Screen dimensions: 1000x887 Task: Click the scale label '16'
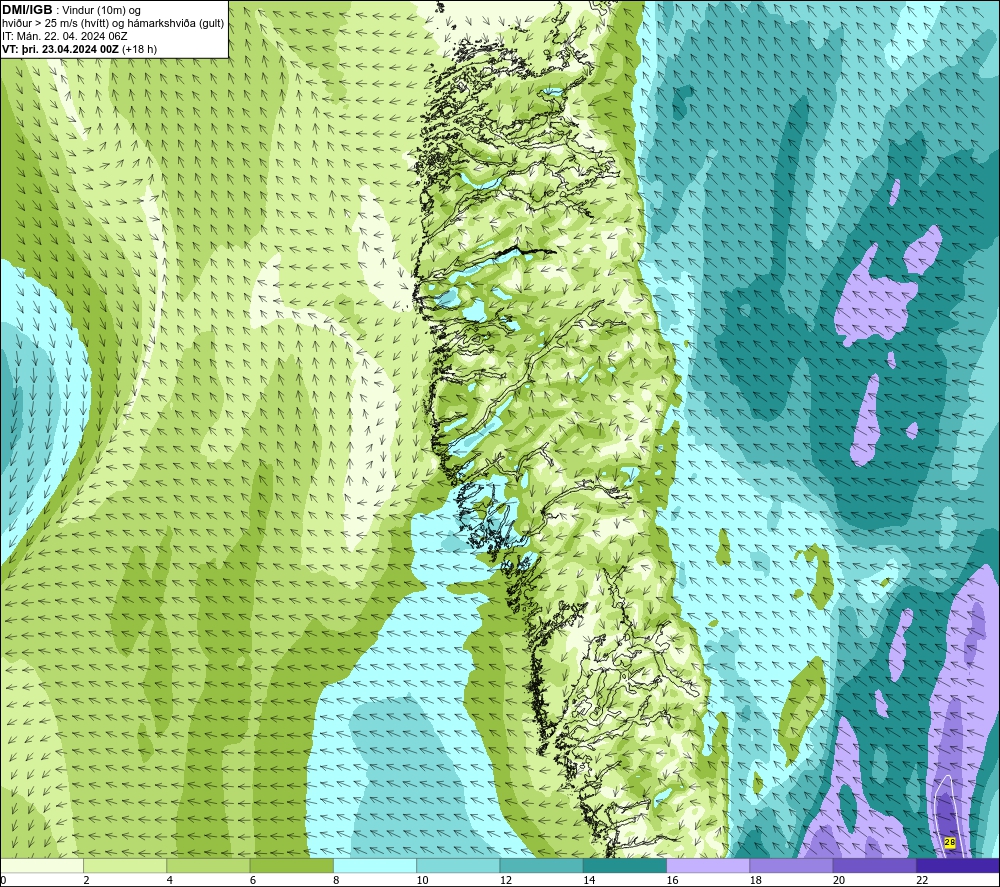click(x=672, y=881)
